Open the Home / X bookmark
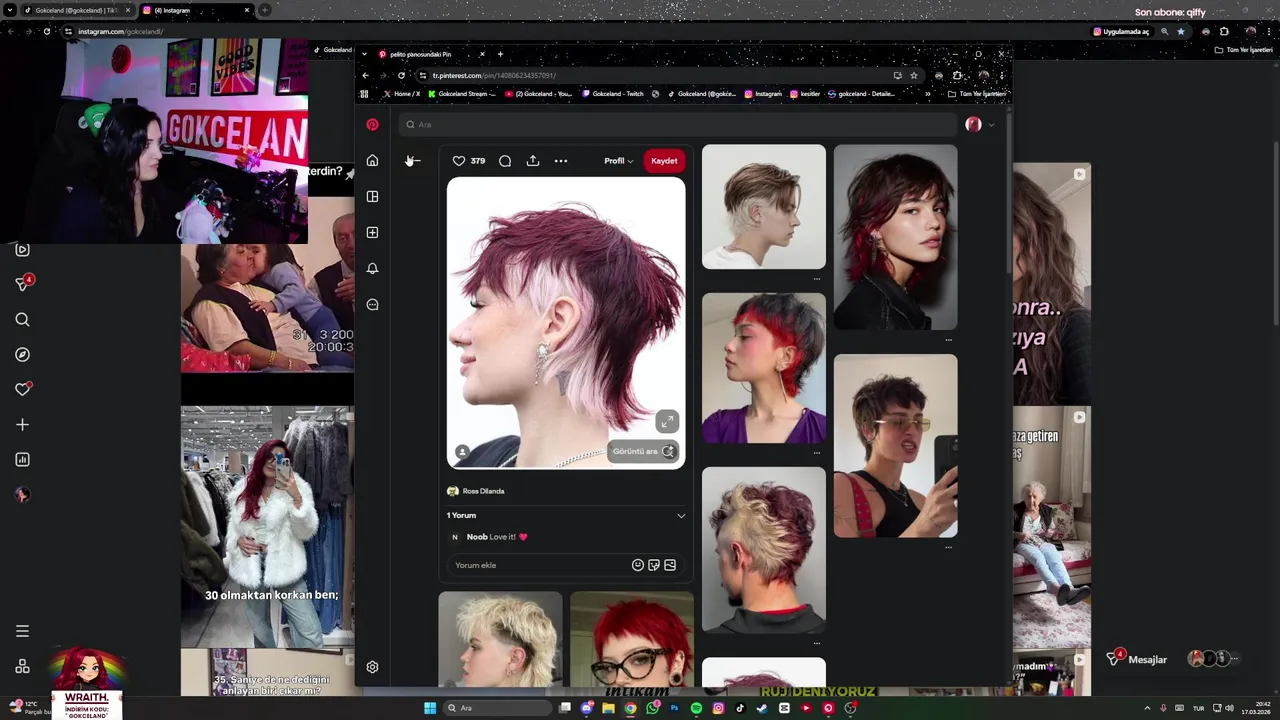 click(x=402, y=94)
